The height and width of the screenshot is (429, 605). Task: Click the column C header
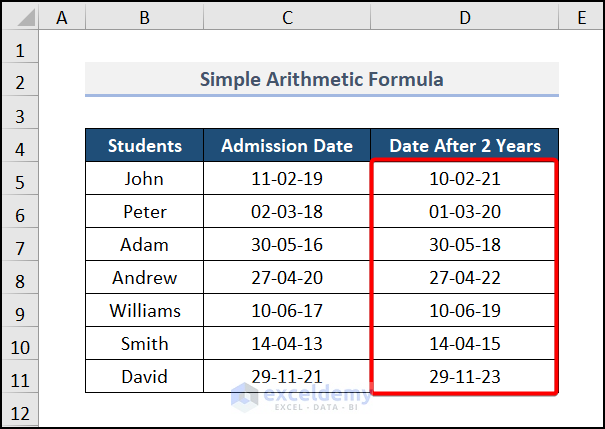point(287,17)
